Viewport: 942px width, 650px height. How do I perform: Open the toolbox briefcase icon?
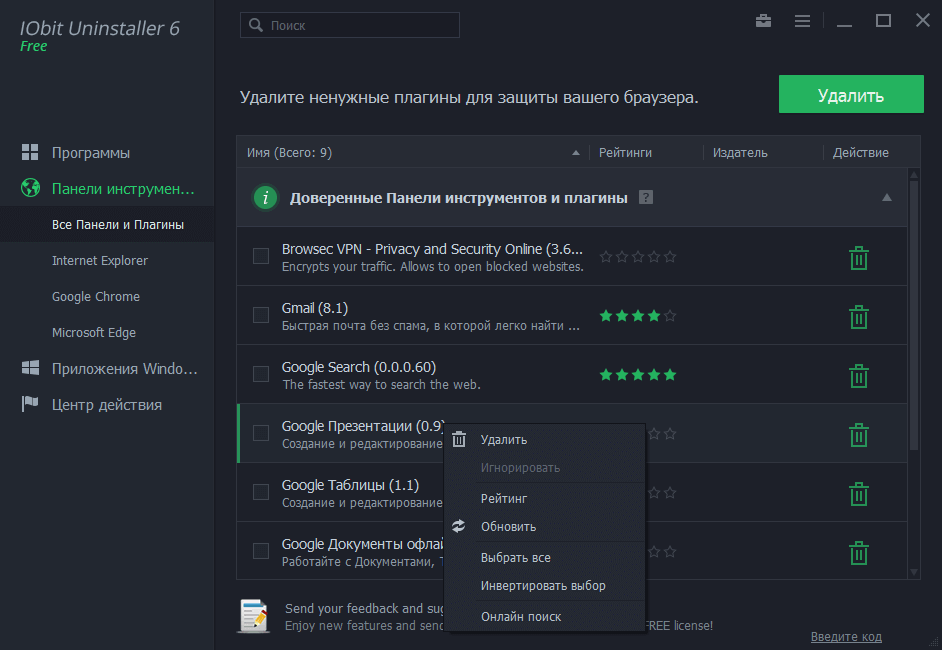(763, 21)
